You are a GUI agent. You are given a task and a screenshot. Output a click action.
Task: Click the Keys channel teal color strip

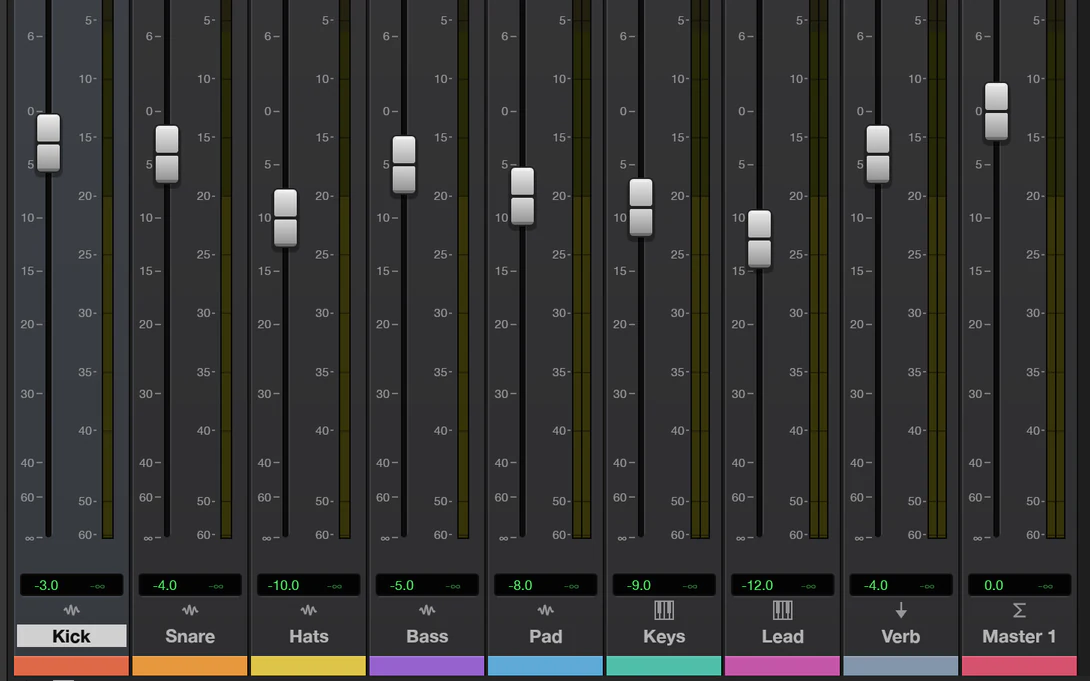coord(664,666)
